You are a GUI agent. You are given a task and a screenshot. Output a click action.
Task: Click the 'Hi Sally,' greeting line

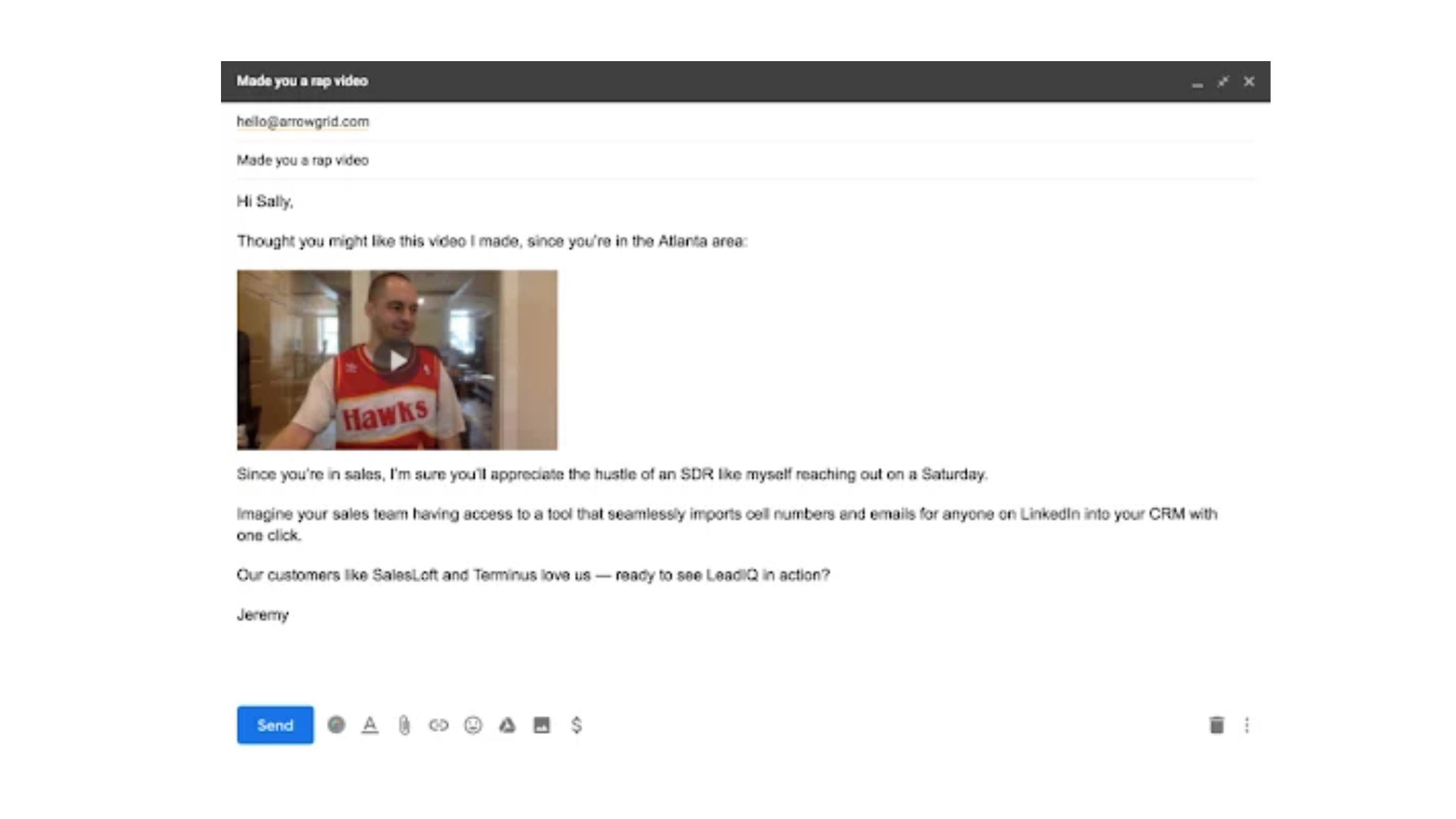tap(265, 201)
